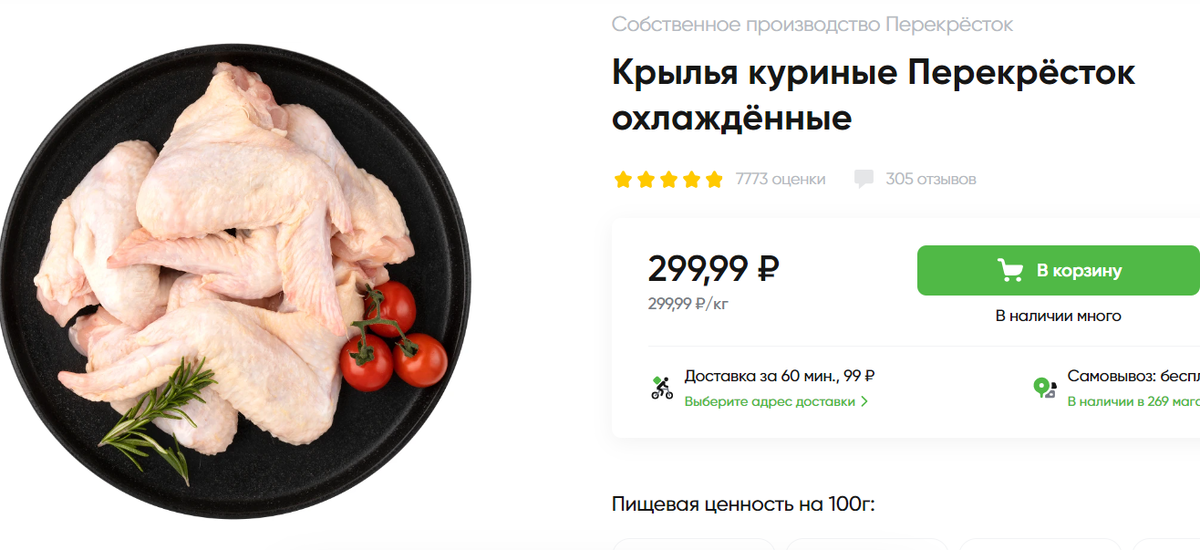Click the Пищевая ценность на 100г heading
1200x550 pixels.
click(x=743, y=503)
